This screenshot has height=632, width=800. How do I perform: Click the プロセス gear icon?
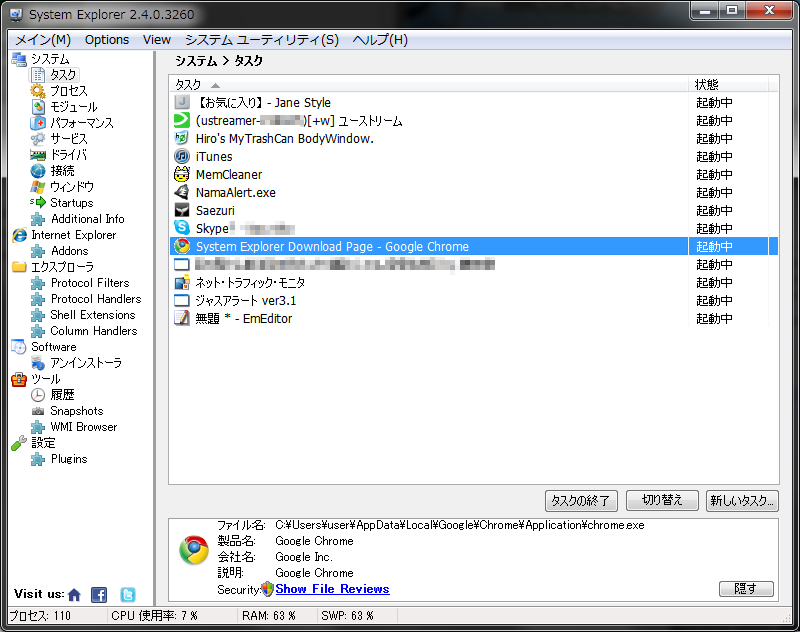[x=38, y=91]
